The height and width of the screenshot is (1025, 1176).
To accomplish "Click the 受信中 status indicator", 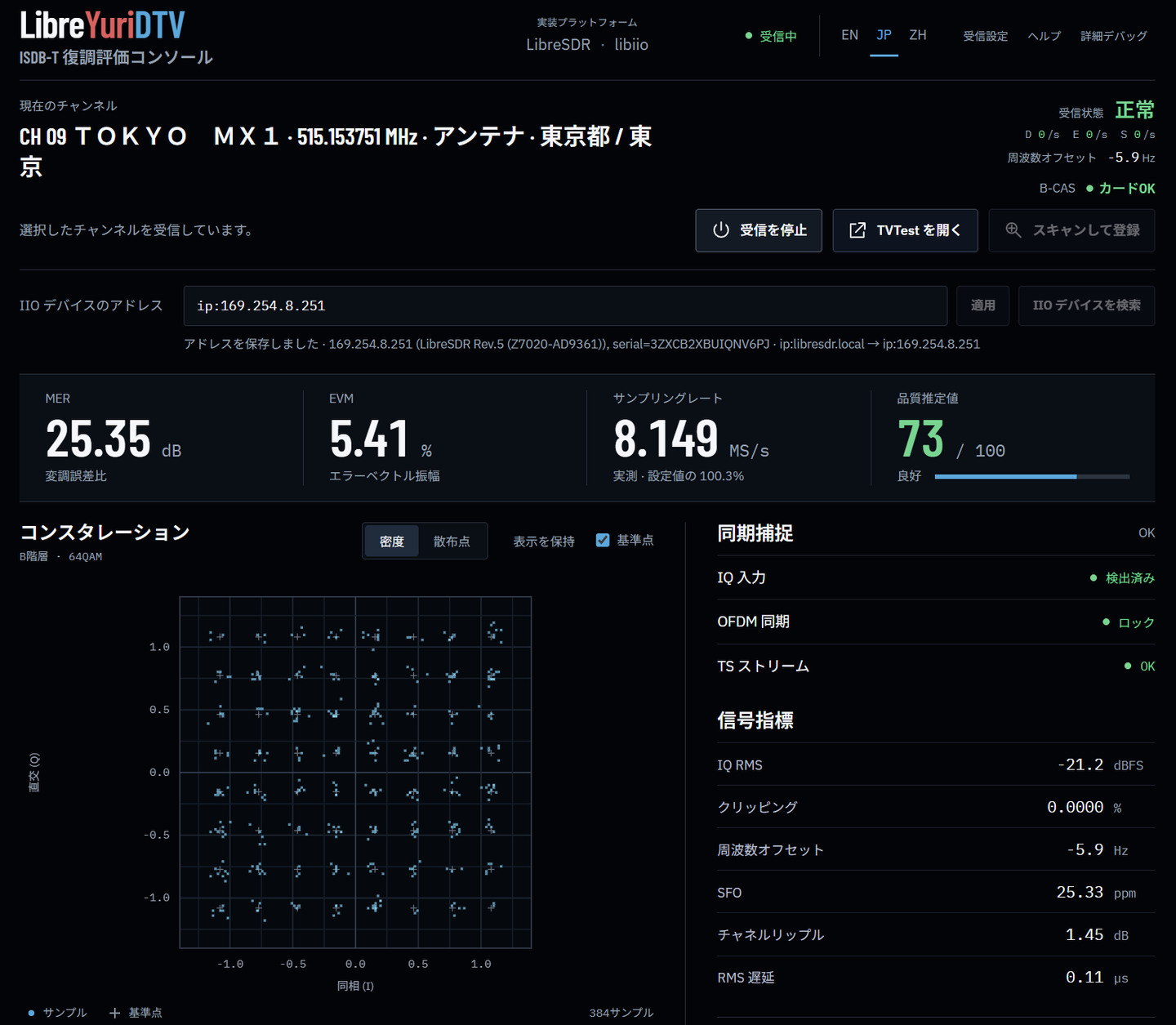I will coord(771,36).
